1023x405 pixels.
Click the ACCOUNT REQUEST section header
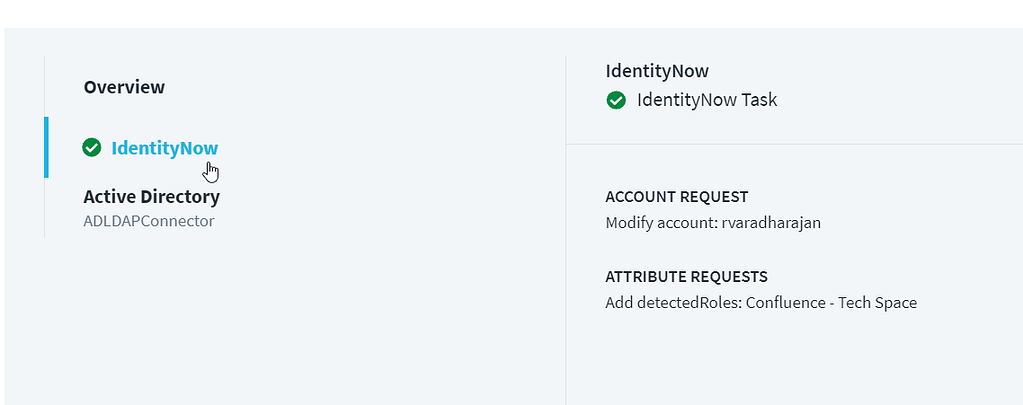676,197
